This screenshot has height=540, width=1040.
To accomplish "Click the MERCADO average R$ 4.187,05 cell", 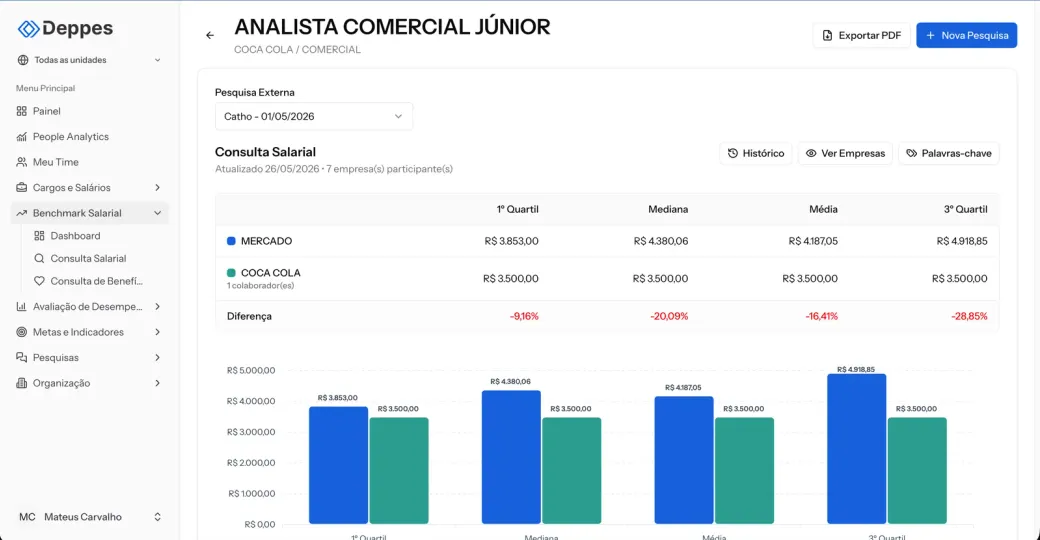I will 813,241.
